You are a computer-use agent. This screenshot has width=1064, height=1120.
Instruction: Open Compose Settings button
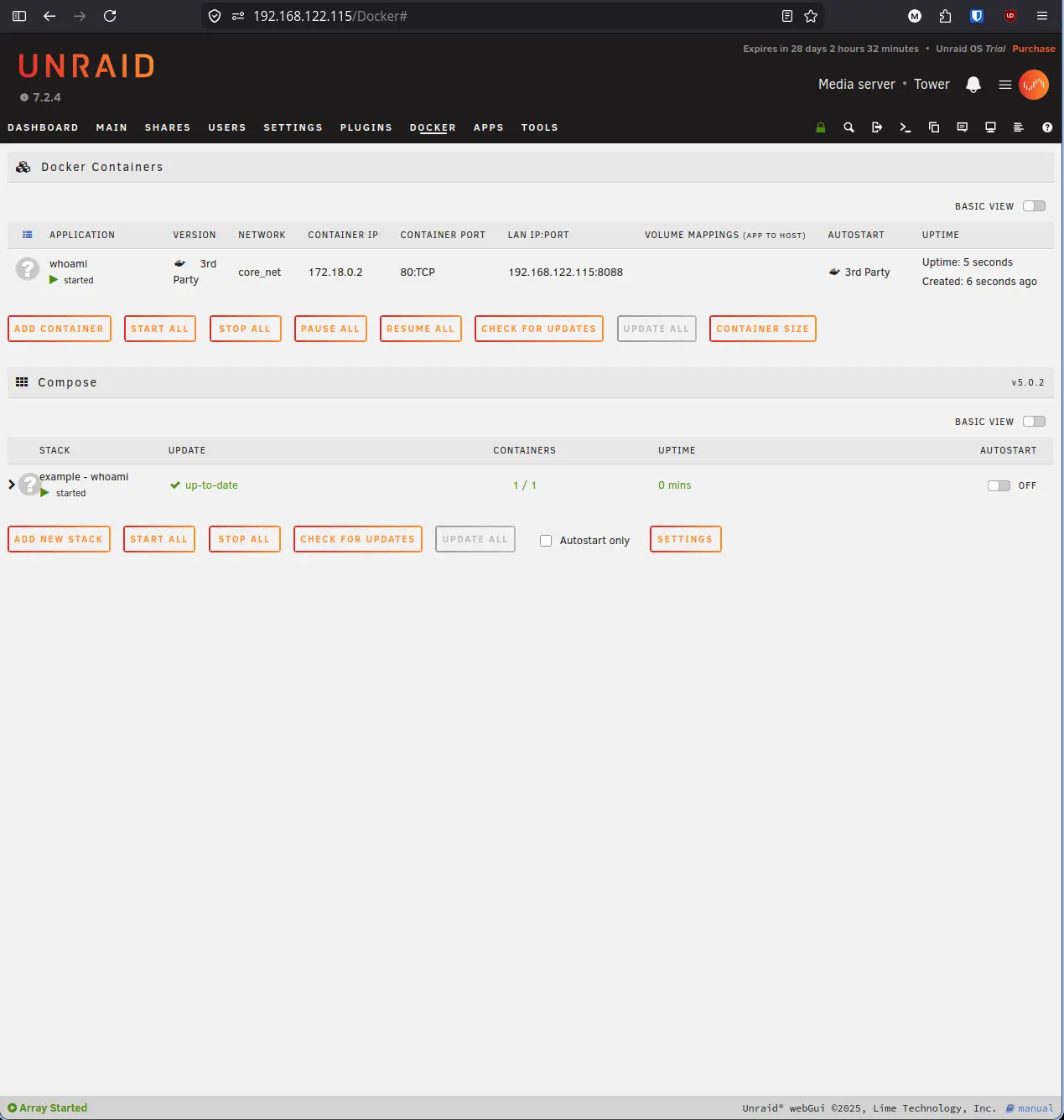685,539
